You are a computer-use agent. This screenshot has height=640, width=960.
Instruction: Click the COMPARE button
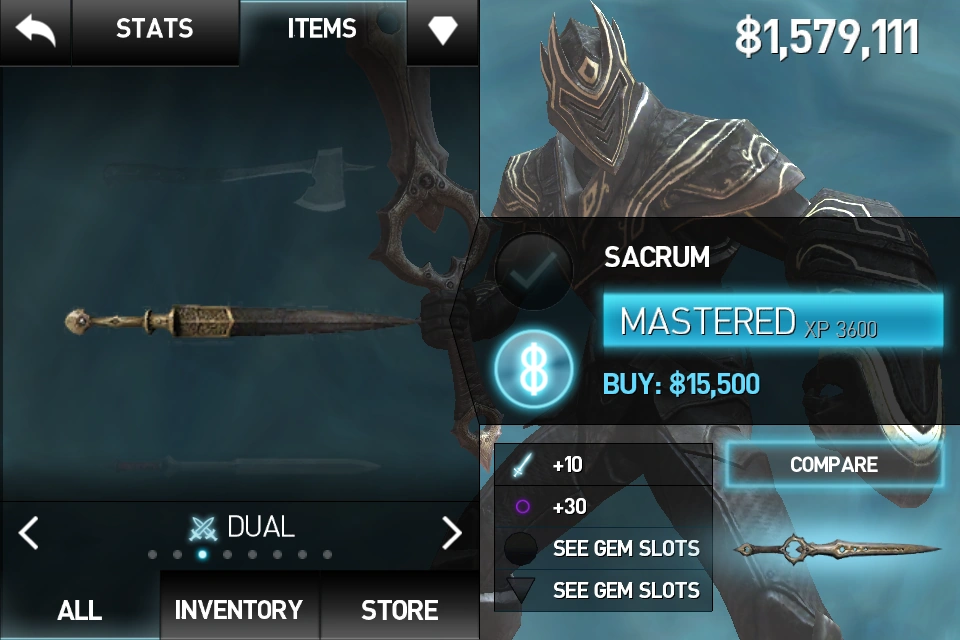tap(834, 464)
